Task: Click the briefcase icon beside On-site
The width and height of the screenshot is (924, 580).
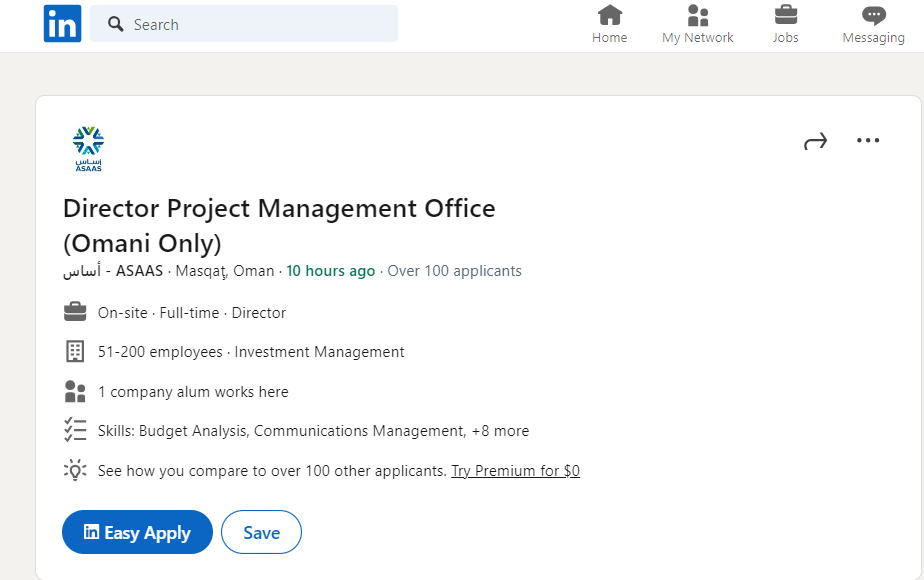Action: [75, 312]
